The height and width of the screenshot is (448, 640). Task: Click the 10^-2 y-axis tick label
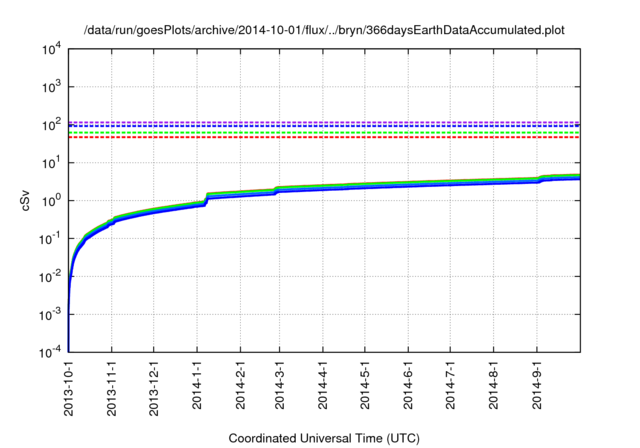tap(50, 276)
